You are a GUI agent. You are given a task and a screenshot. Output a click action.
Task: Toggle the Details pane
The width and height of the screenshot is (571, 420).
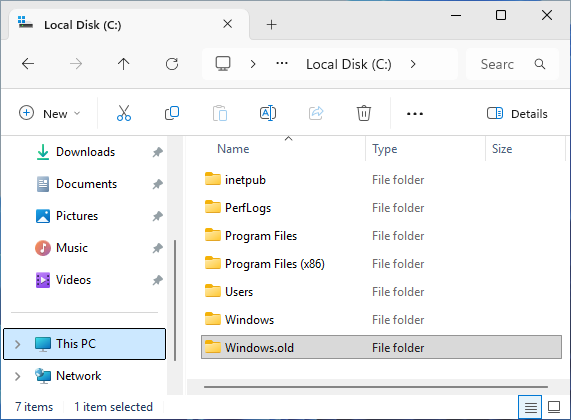[x=517, y=114]
